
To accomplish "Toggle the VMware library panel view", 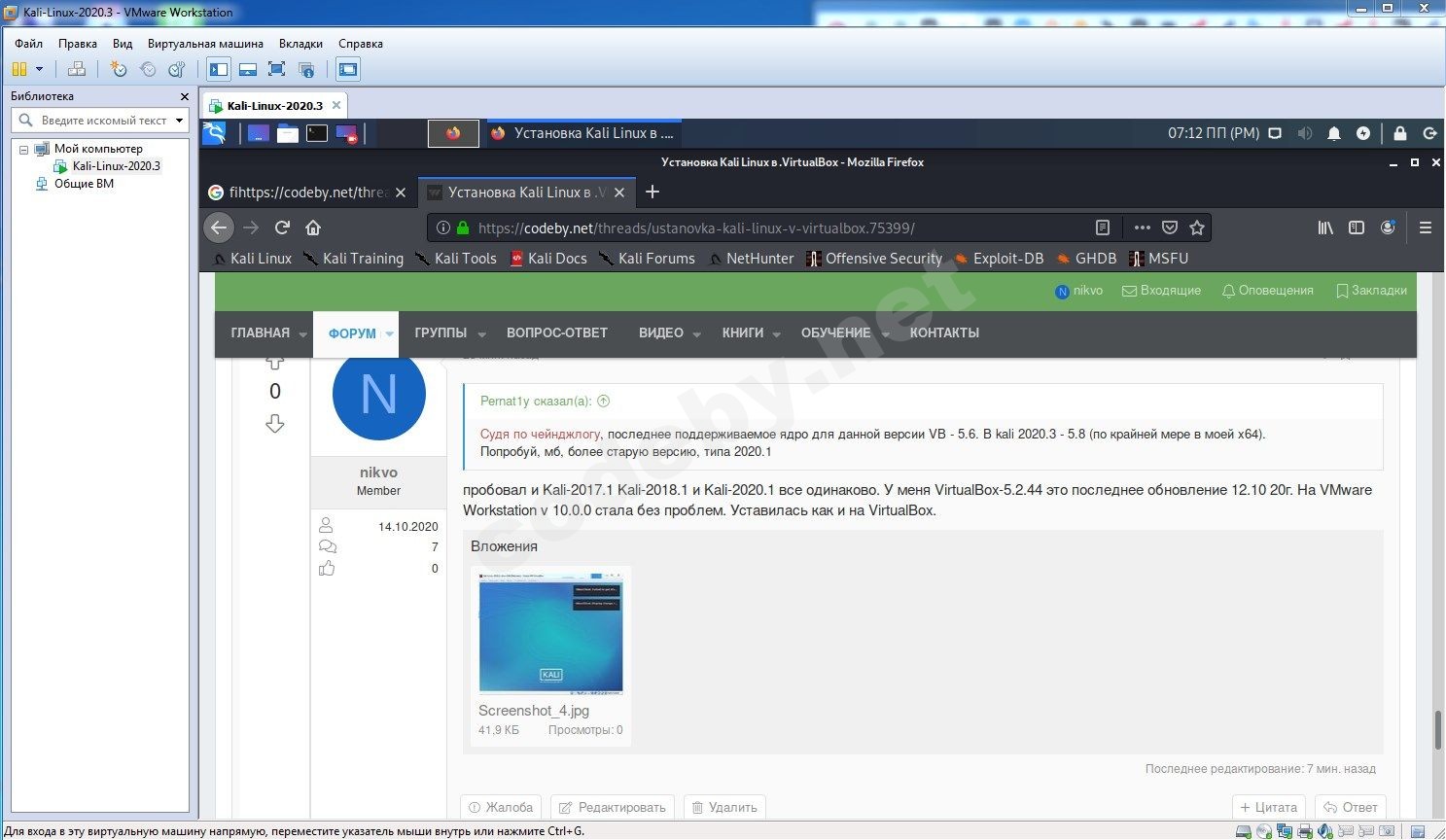I will click(219, 69).
